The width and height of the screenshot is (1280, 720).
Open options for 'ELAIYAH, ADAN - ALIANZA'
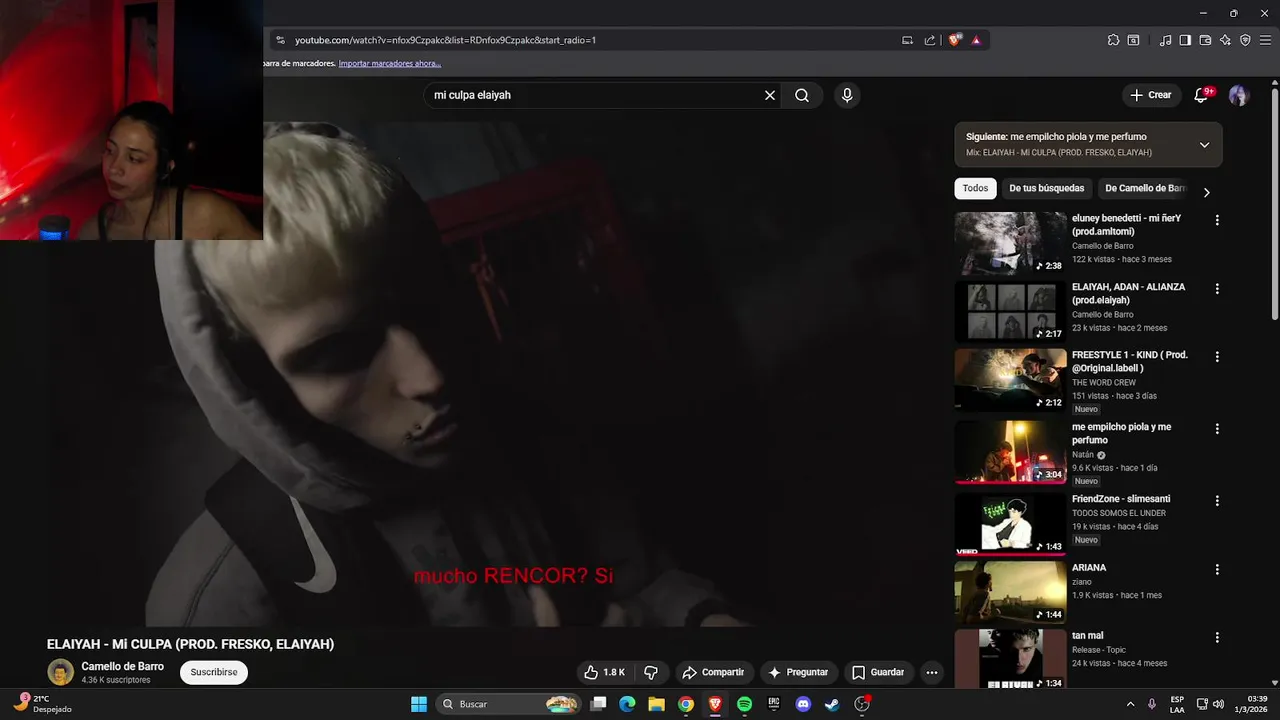click(1217, 289)
